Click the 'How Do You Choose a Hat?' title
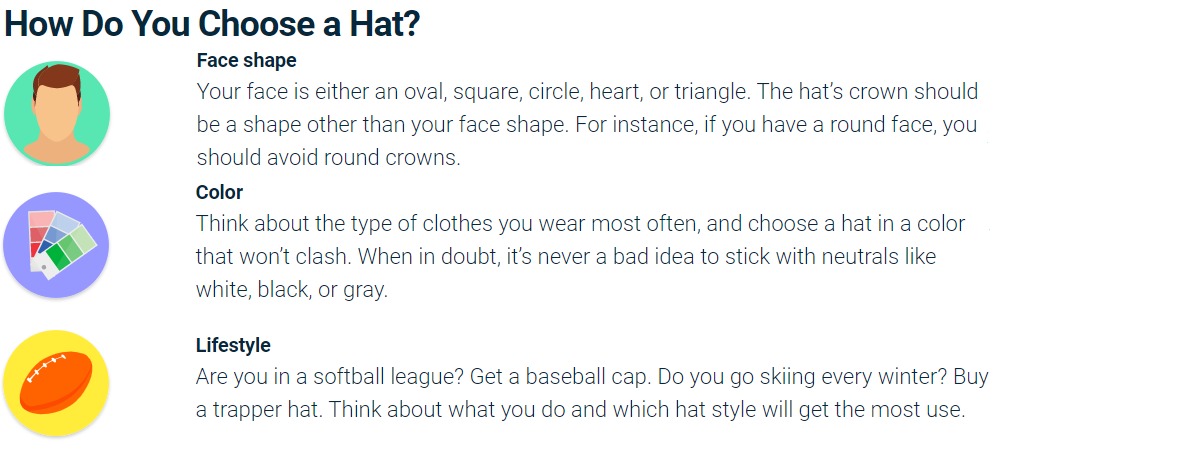The height and width of the screenshot is (450, 1200). pos(212,24)
